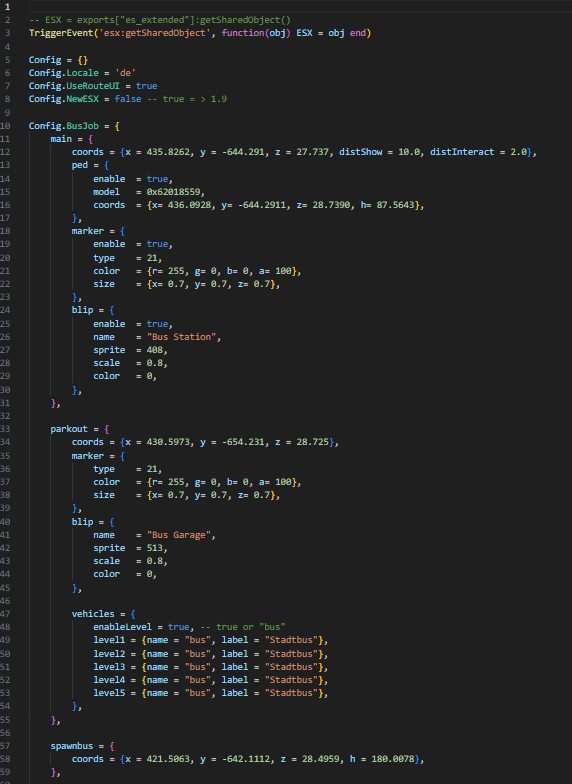Click the level2 vehicle entry key
This screenshot has width=572, height=784.
[x=109, y=654]
